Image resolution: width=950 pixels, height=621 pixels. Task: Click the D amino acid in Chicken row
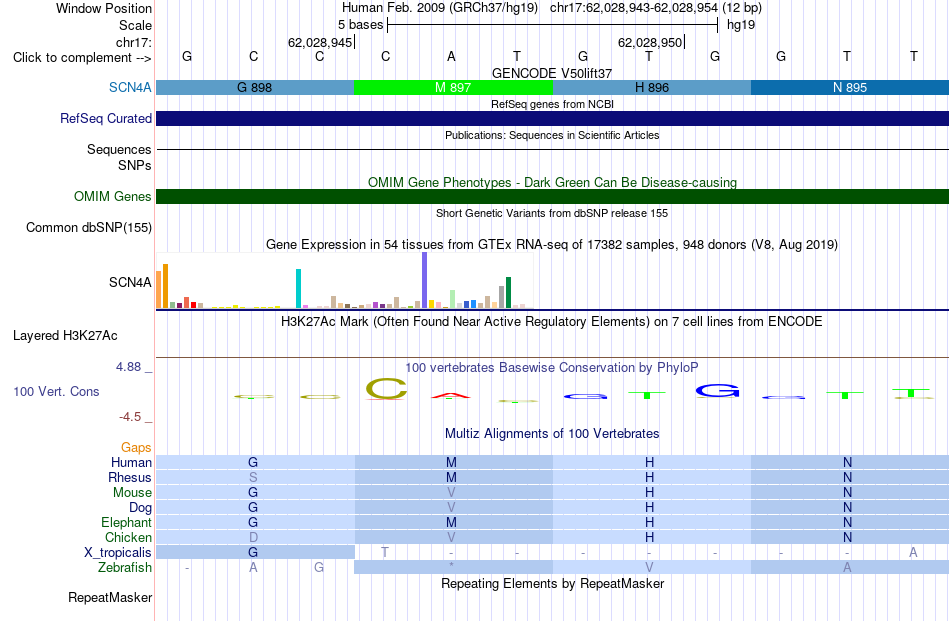click(x=253, y=537)
